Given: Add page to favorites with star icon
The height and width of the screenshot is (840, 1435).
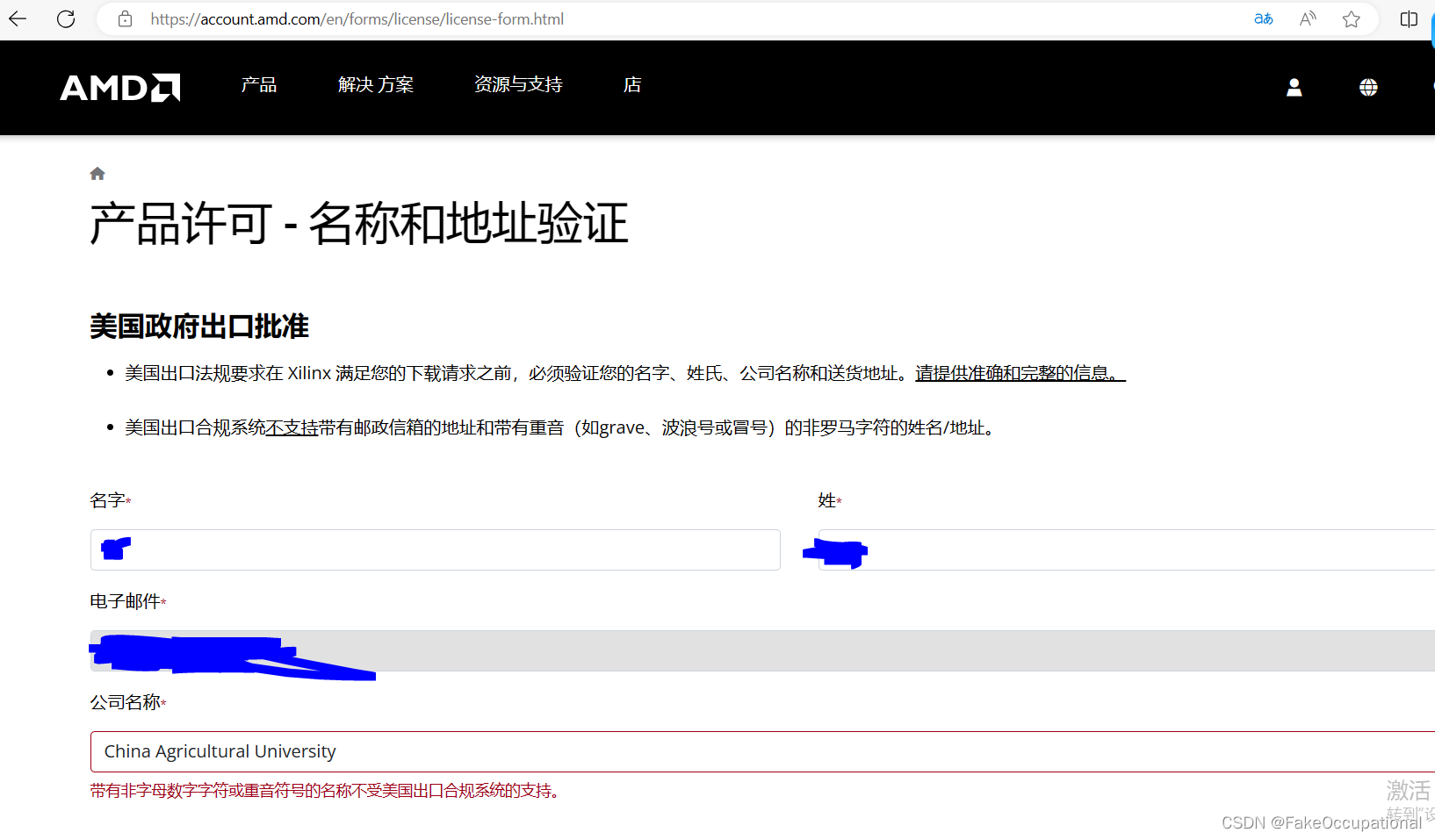Looking at the screenshot, I should coord(1351,18).
